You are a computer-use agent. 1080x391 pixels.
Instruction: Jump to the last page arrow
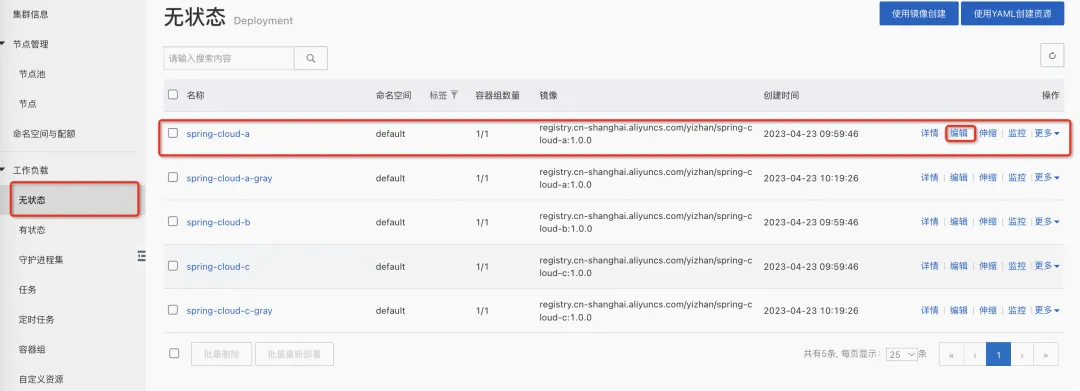tap(1046, 355)
